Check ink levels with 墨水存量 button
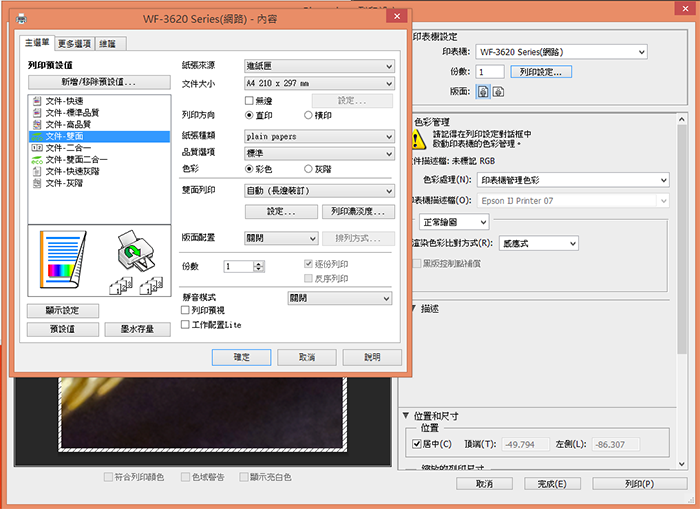Image resolution: width=700 pixels, height=509 pixels. tap(138, 329)
